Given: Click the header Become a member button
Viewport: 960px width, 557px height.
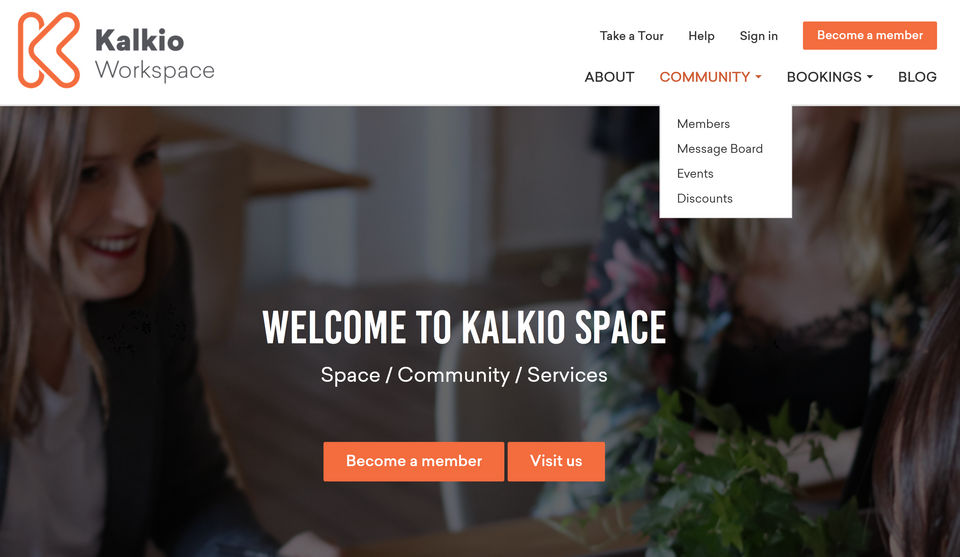Looking at the screenshot, I should pyautogui.click(x=869, y=36).
